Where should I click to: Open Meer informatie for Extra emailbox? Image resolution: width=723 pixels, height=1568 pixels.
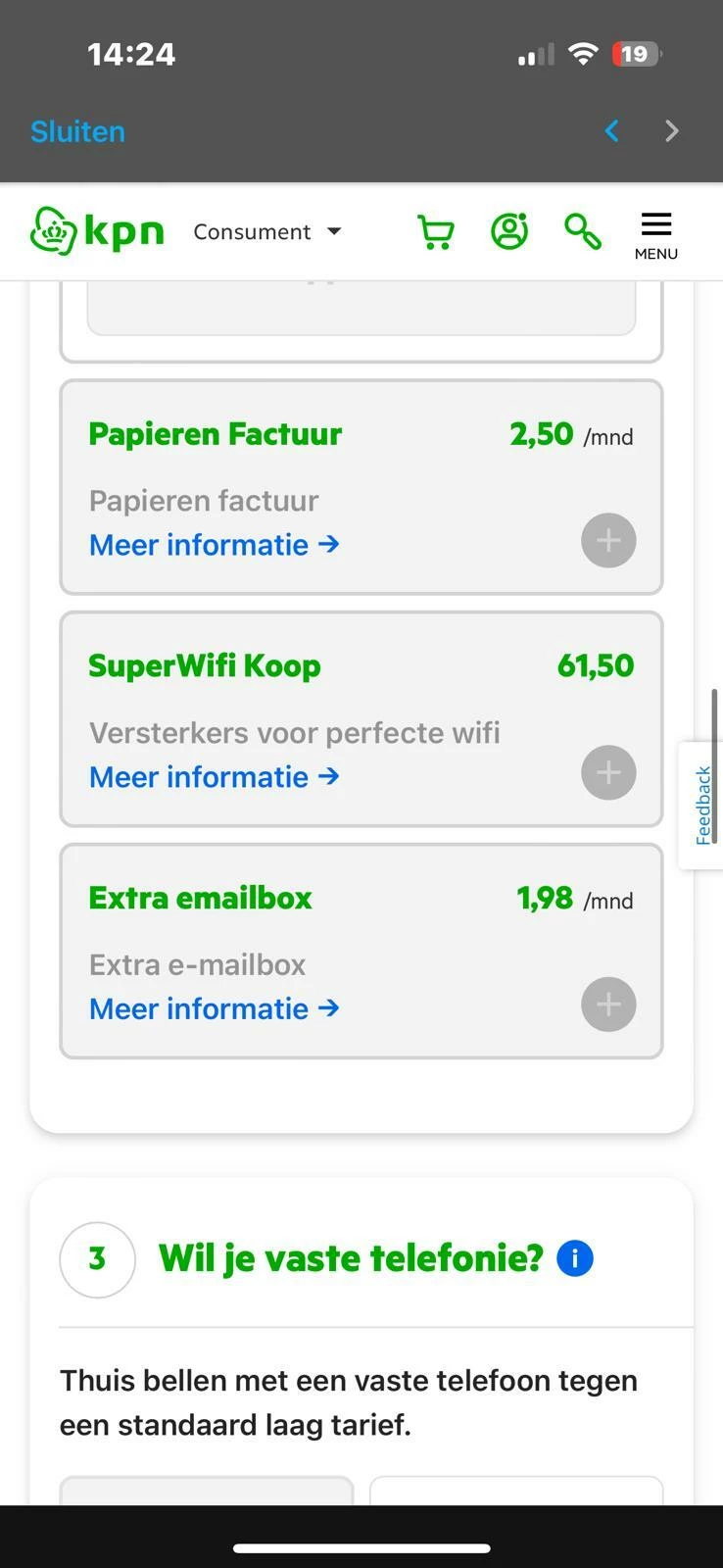214,1009
